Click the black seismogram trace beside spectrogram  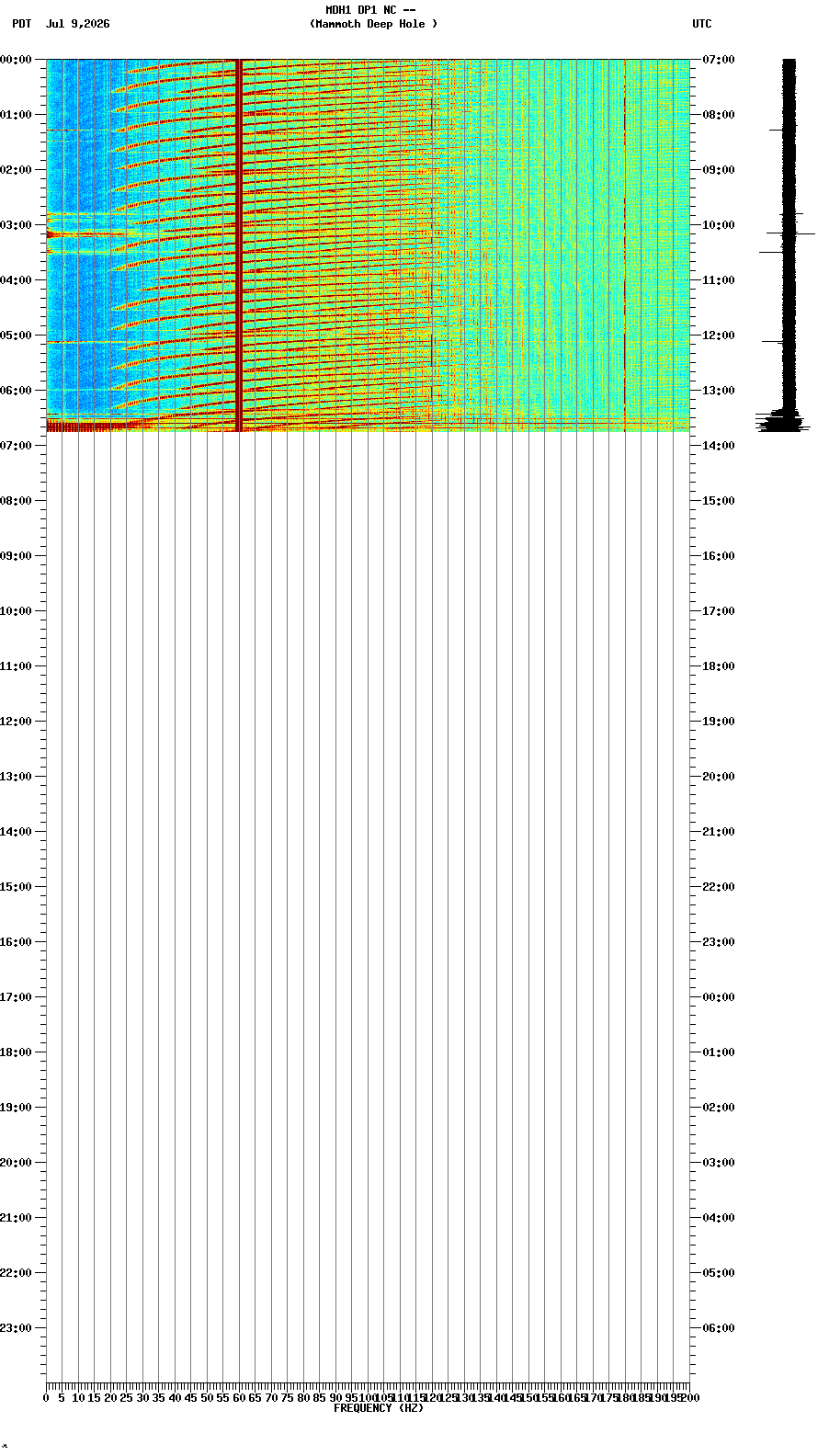point(789,245)
